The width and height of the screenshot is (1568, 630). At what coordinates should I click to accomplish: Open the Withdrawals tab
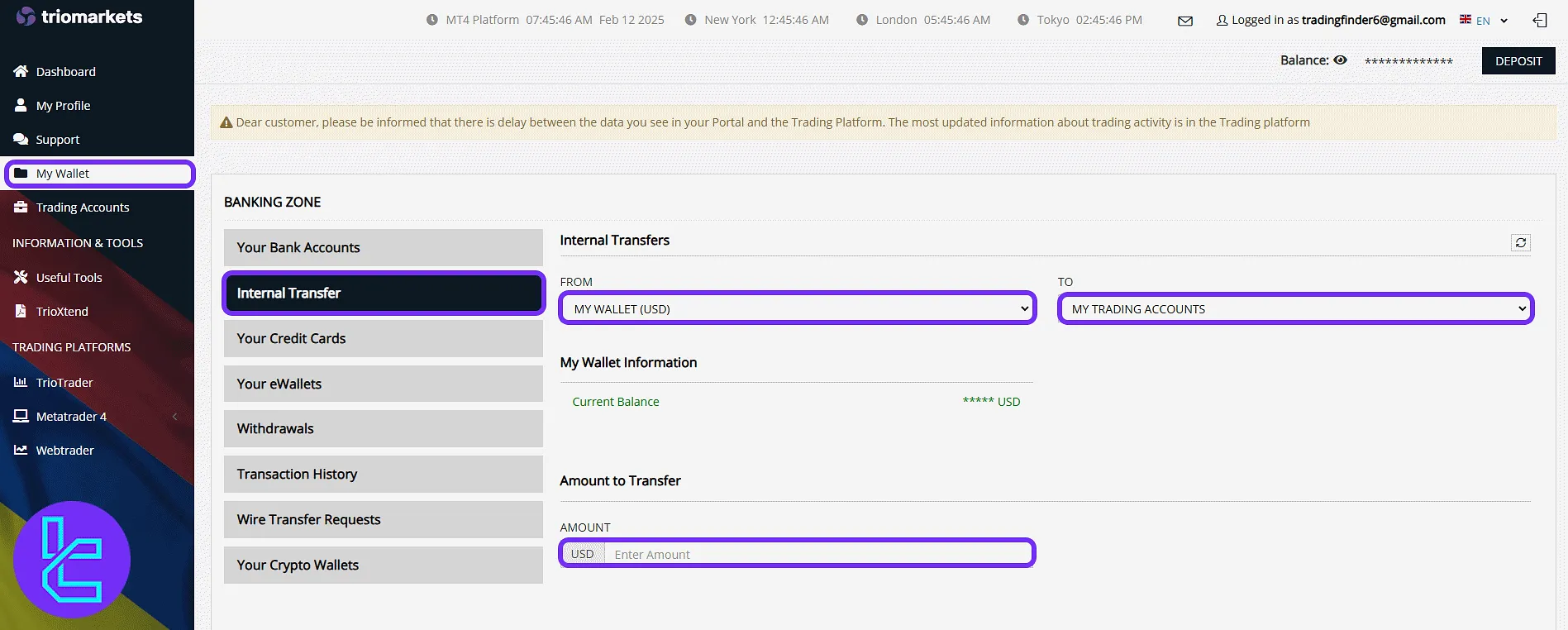click(x=384, y=428)
